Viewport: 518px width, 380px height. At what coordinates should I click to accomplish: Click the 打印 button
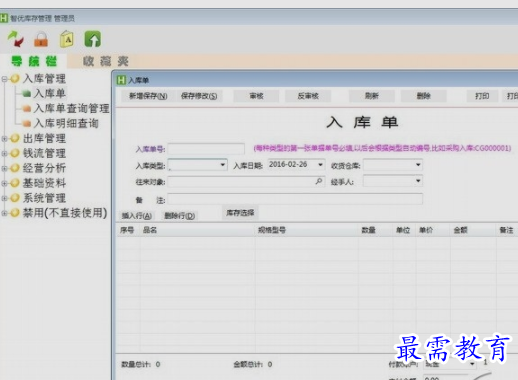[482, 96]
